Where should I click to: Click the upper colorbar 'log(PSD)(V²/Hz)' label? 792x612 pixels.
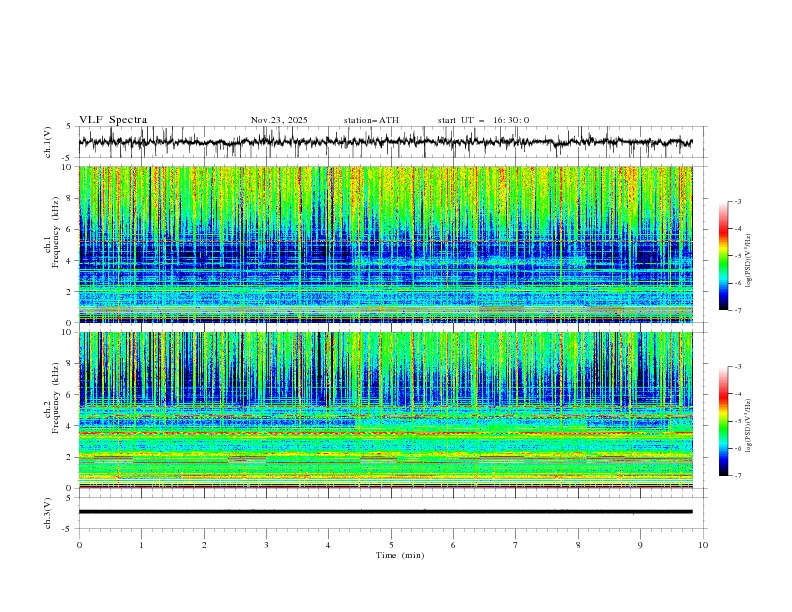click(749, 261)
